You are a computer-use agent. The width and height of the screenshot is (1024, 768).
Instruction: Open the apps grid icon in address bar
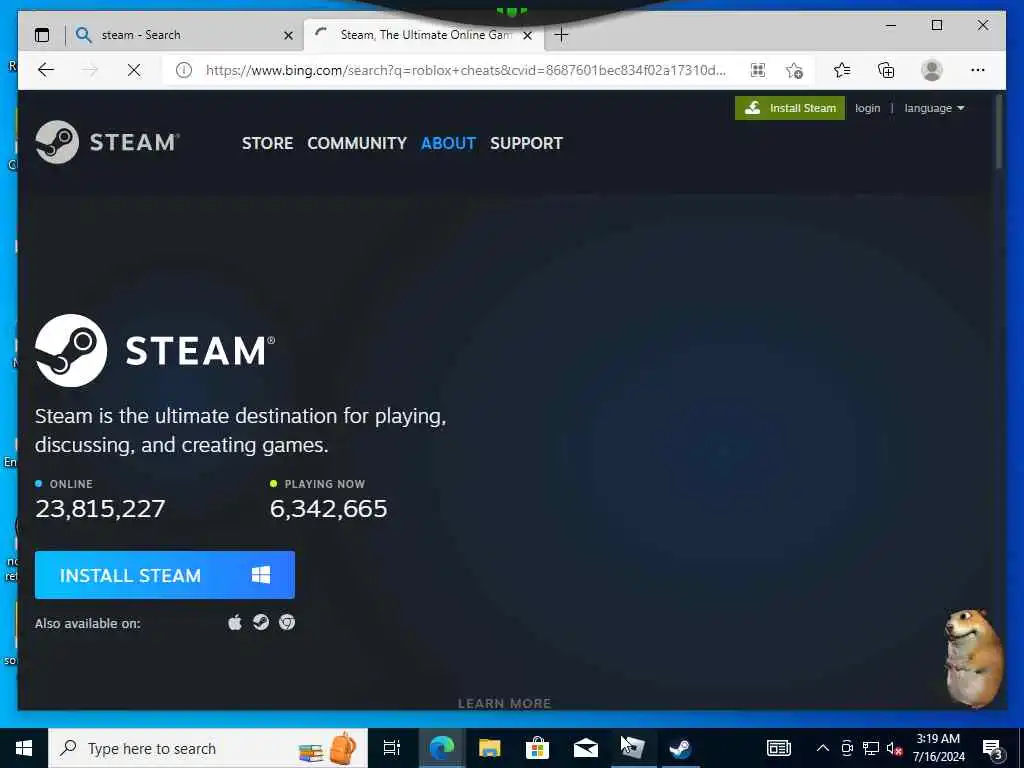(x=758, y=70)
